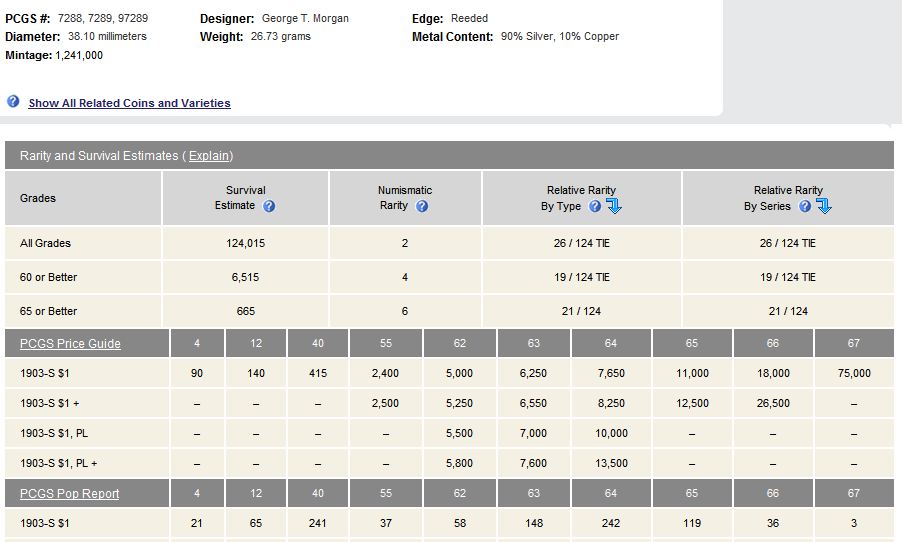The height and width of the screenshot is (542, 902).
Task: Click help icon beside Show All Related Coins
Action: click(13, 102)
